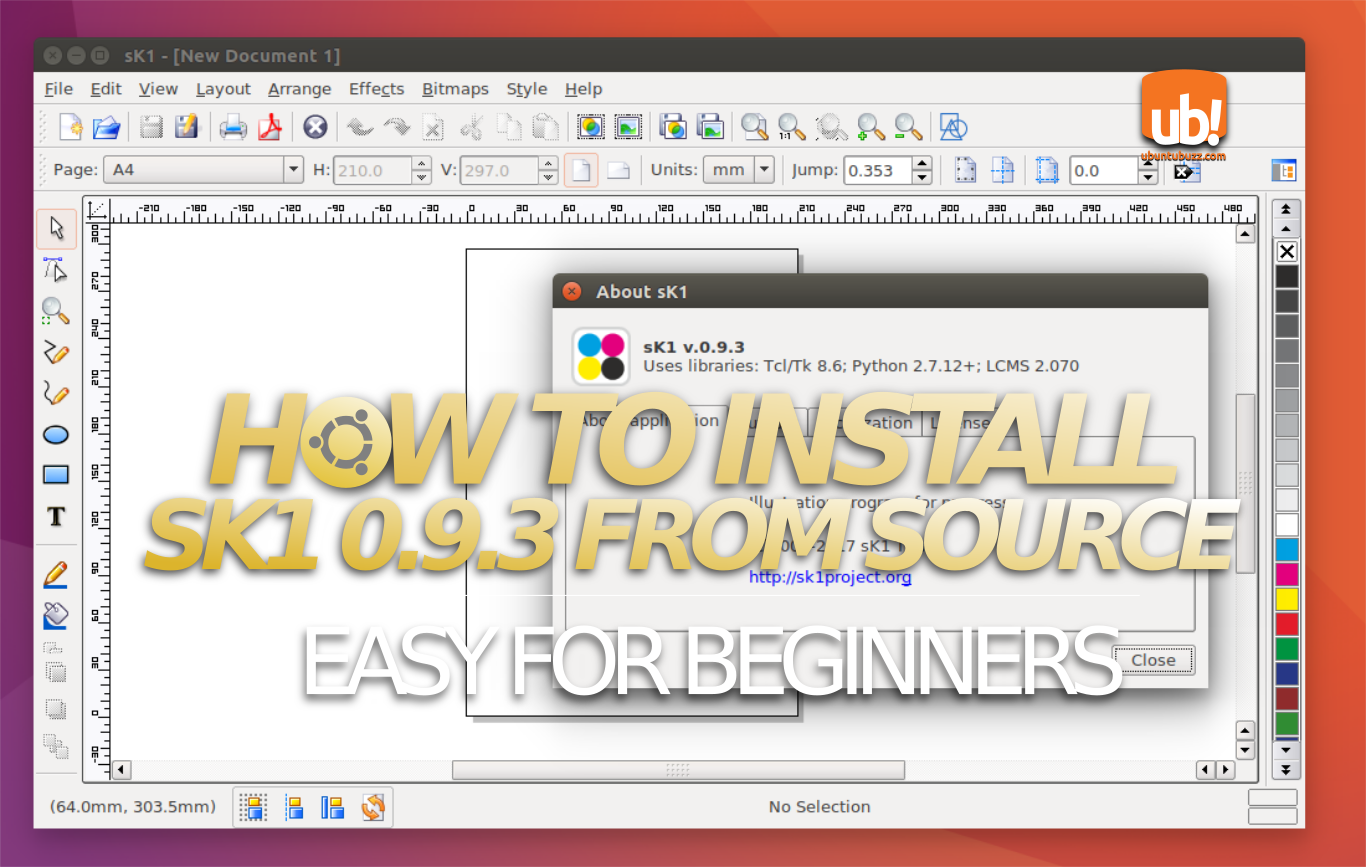
Task: Expand the Page size A4 dropdown
Action: click(293, 170)
